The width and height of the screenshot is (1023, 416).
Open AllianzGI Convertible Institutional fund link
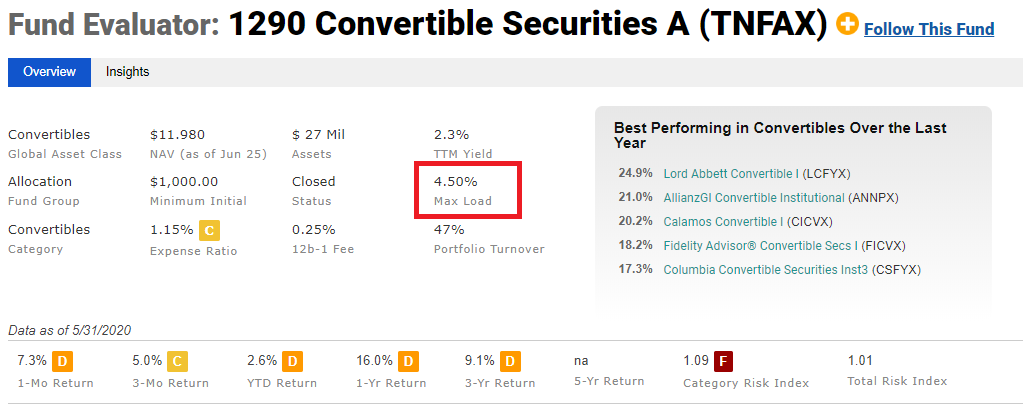[x=754, y=198]
